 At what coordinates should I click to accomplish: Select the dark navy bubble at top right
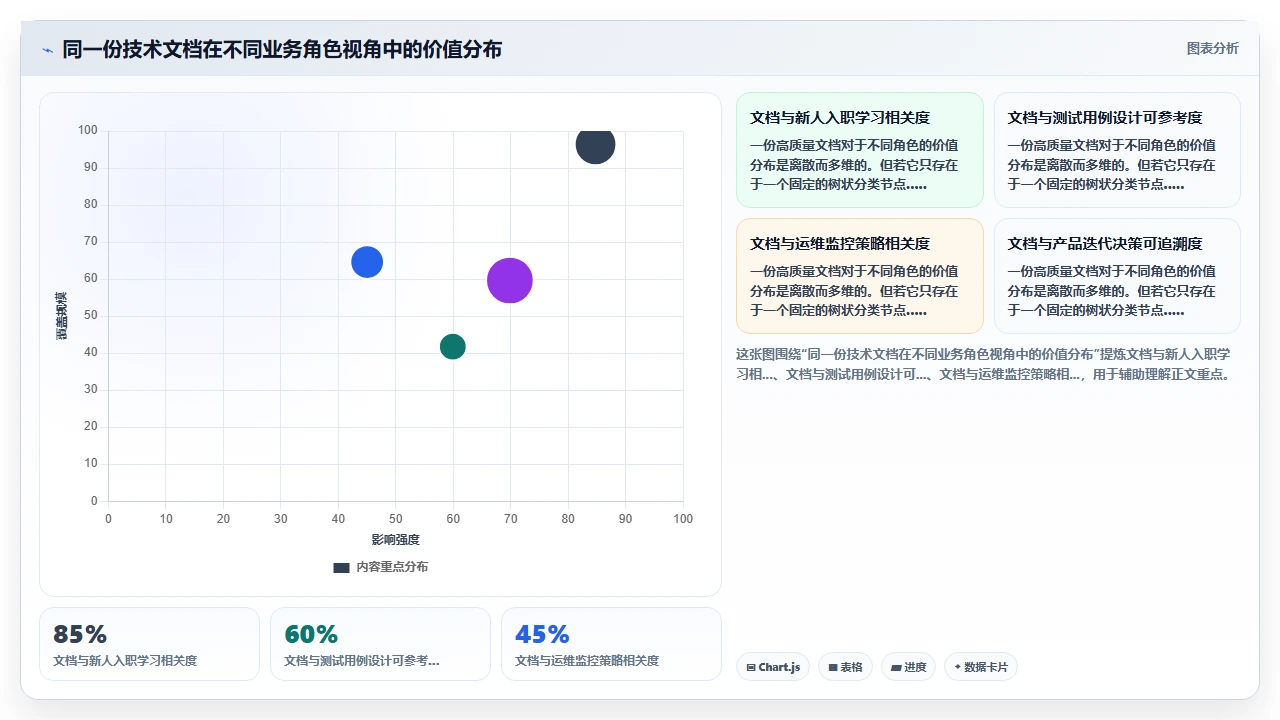tap(595, 145)
